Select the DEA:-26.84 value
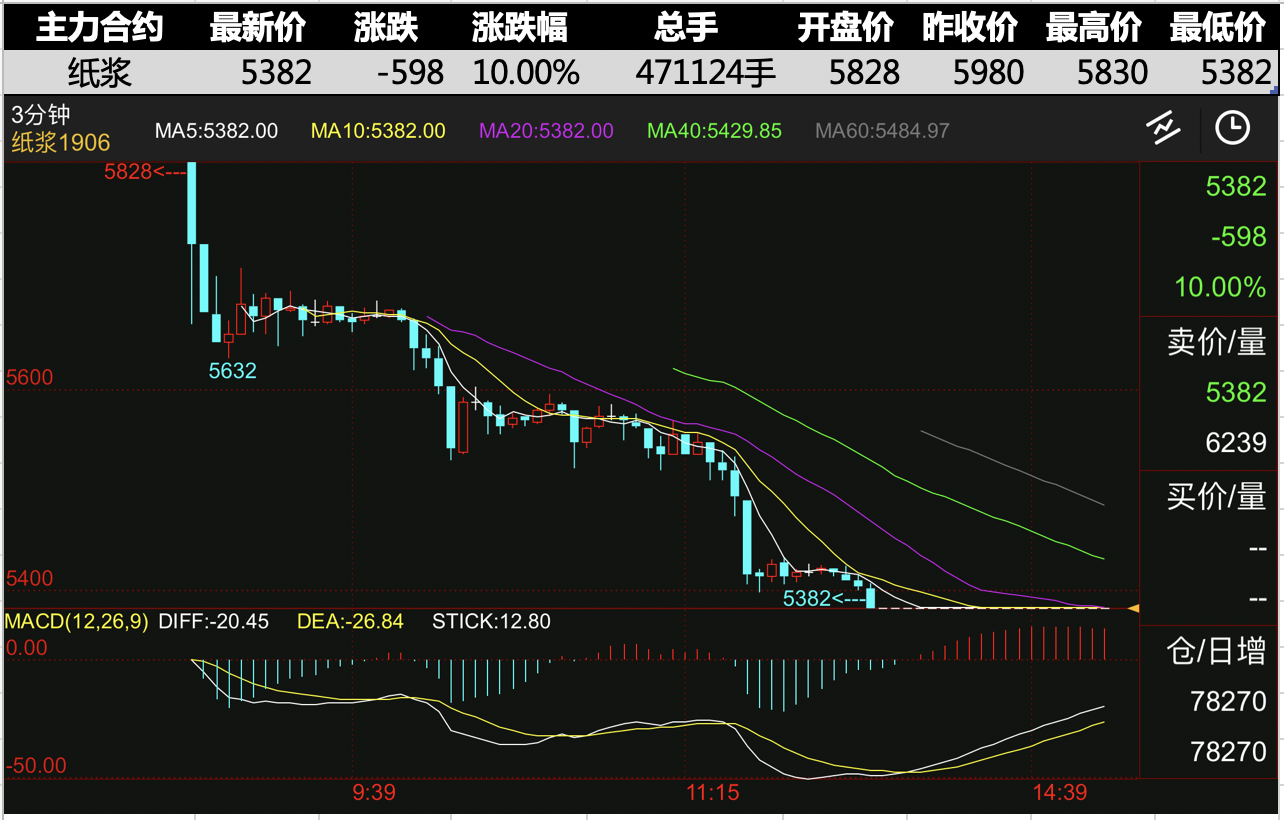The width and height of the screenshot is (1284, 820). click(350, 621)
